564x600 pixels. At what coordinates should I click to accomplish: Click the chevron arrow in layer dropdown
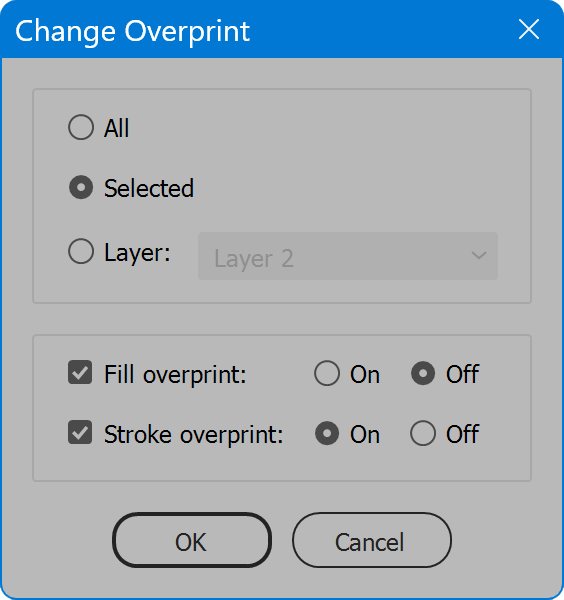tap(479, 255)
